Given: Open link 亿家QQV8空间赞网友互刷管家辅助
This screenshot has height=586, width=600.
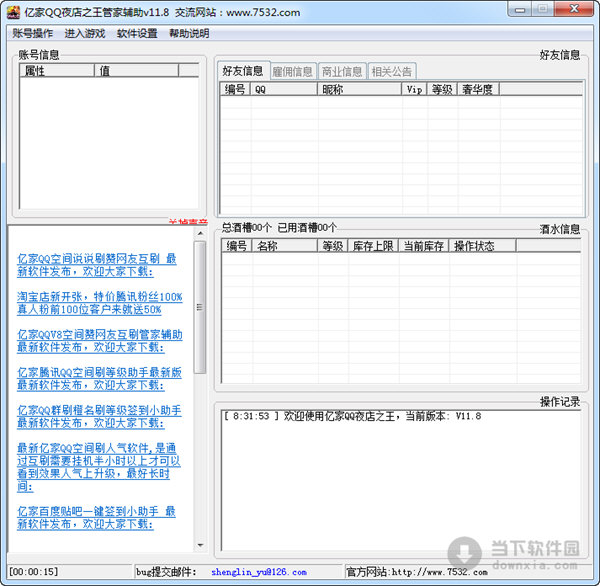Looking at the screenshot, I should [x=99, y=341].
